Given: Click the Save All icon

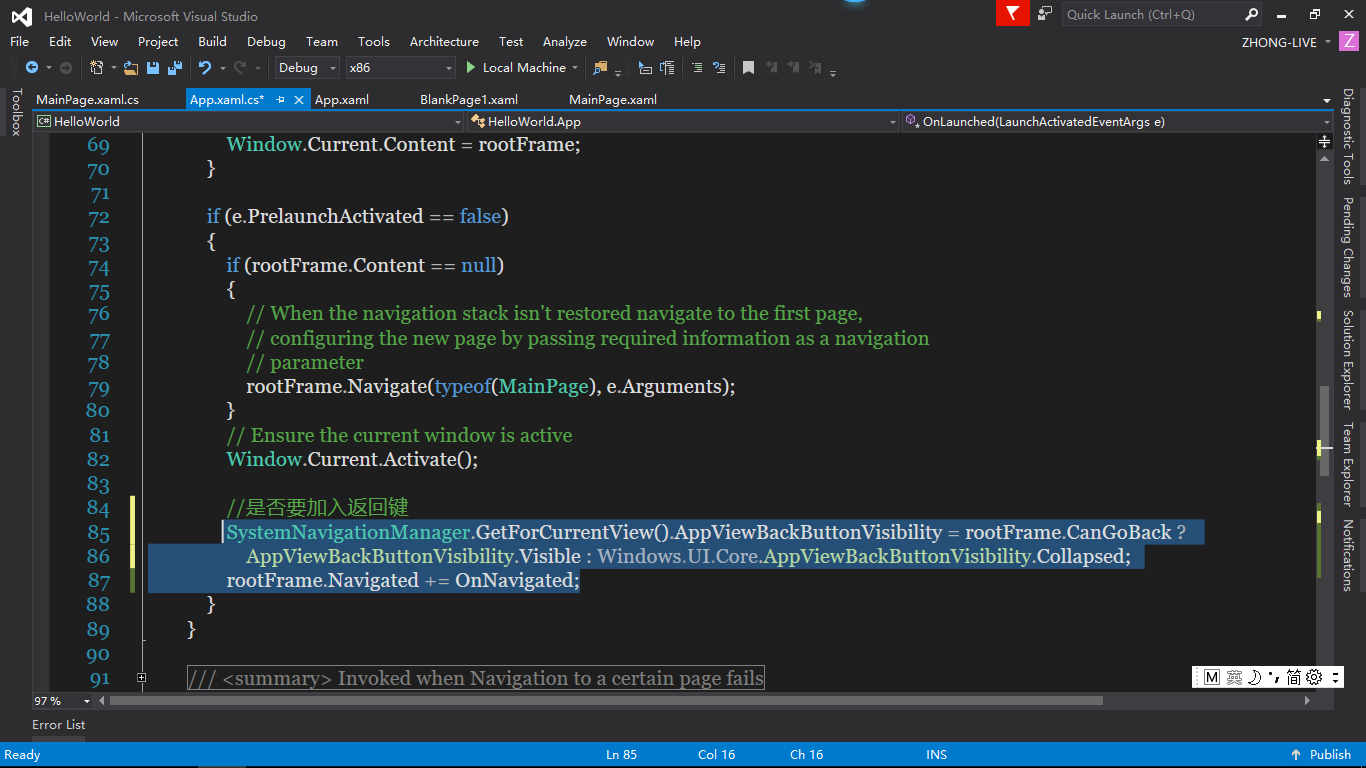Looking at the screenshot, I should 174,68.
